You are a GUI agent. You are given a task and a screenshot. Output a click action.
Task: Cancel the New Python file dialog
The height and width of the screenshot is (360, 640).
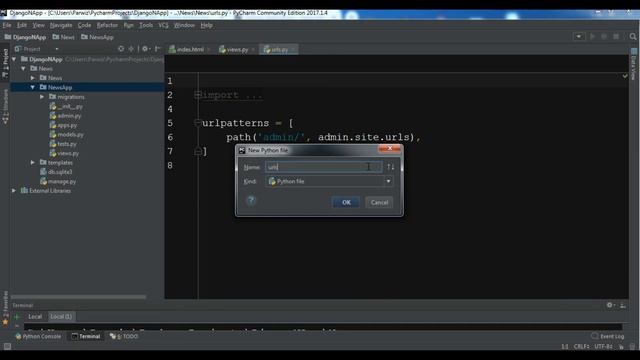[379, 202]
